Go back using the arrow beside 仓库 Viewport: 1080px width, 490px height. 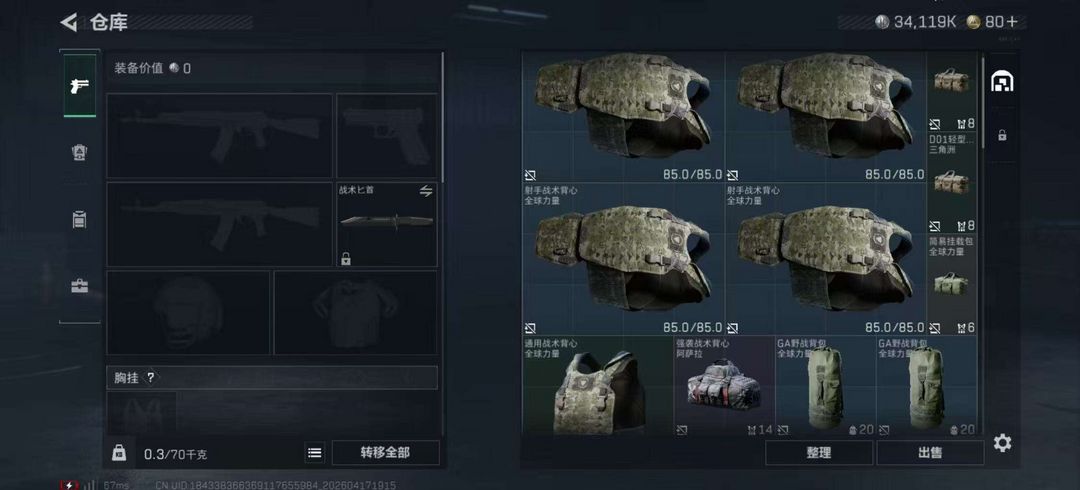(x=69, y=23)
